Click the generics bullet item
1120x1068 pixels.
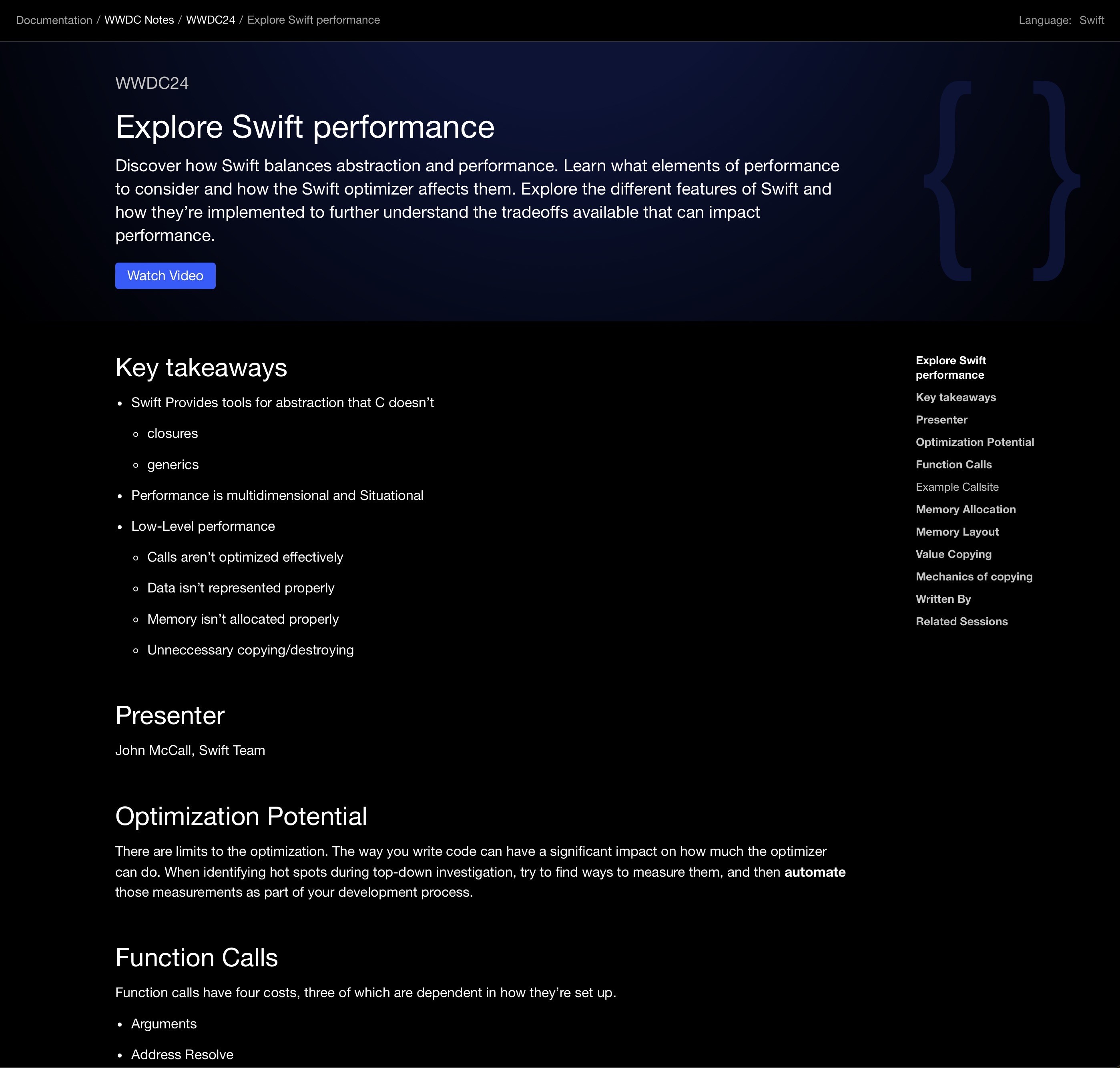[173, 465]
